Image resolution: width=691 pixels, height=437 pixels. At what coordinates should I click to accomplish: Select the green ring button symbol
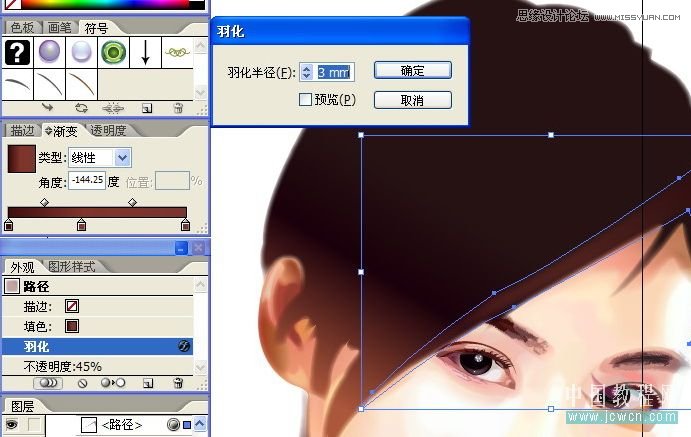click(113, 52)
